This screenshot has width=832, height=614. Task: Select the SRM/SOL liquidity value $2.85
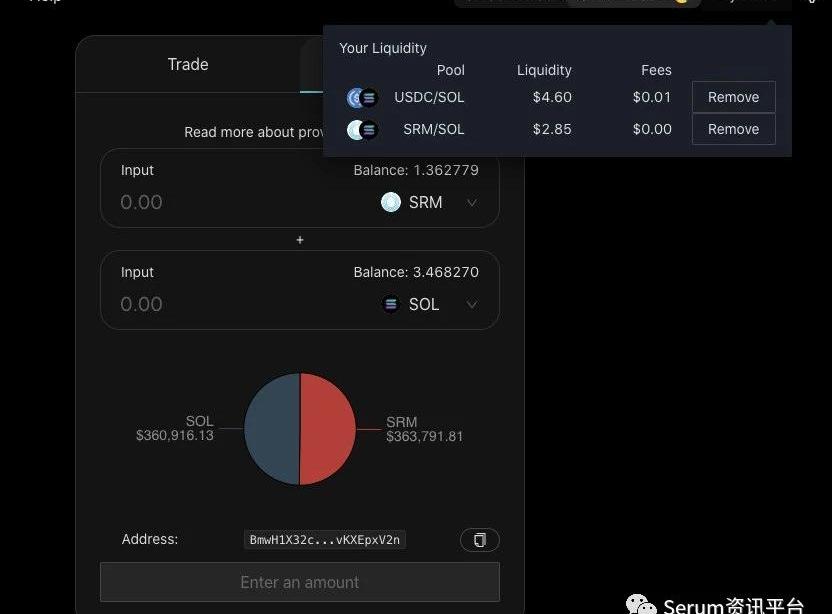tap(552, 129)
